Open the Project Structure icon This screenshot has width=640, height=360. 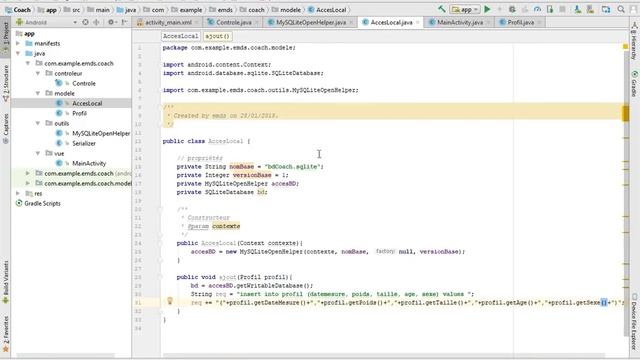click(606, 9)
